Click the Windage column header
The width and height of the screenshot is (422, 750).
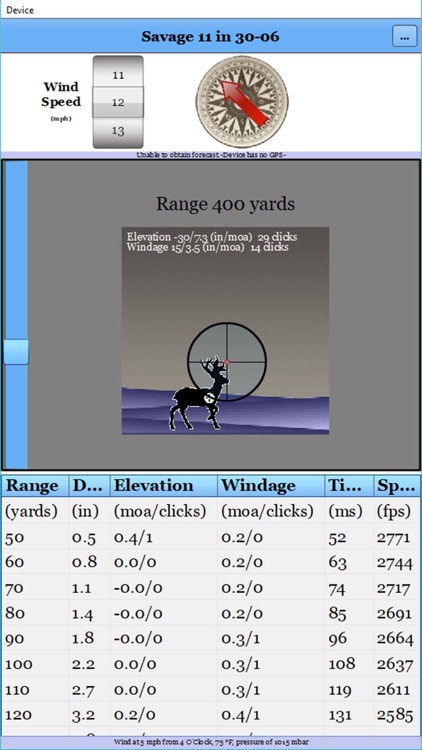point(271,486)
